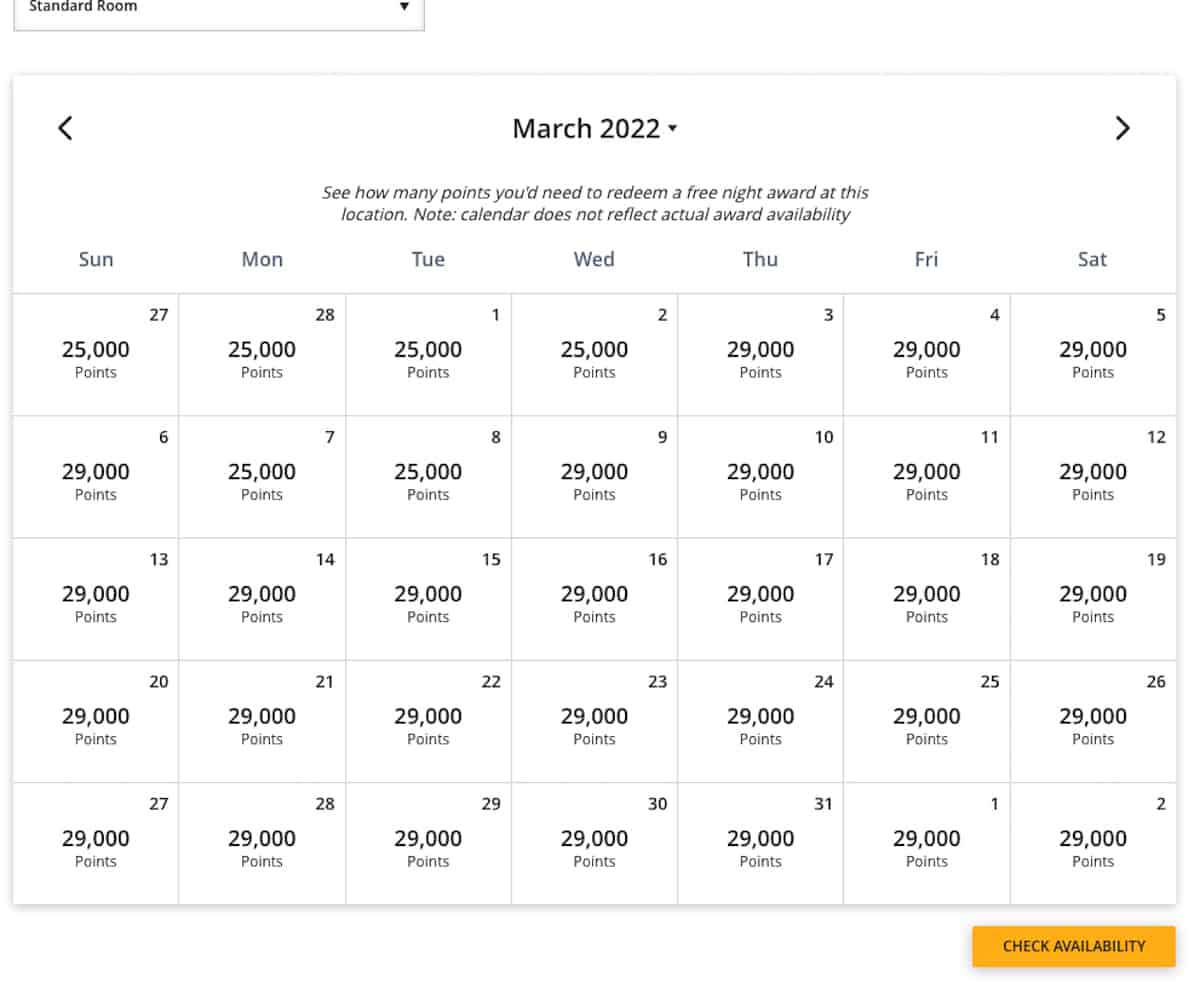Image resolution: width=1200 pixels, height=989 pixels.
Task: Pick March 31 date cell
Action: pyautogui.click(x=760, y=844)
